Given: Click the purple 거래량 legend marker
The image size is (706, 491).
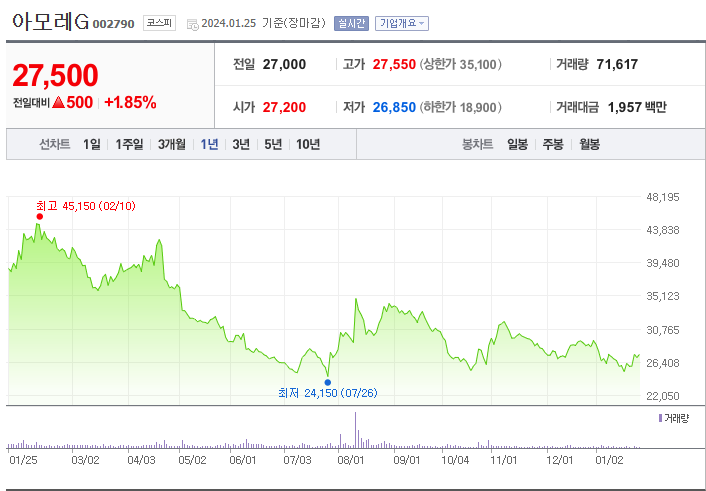Looking at the screenshot, I should (660, 418).
